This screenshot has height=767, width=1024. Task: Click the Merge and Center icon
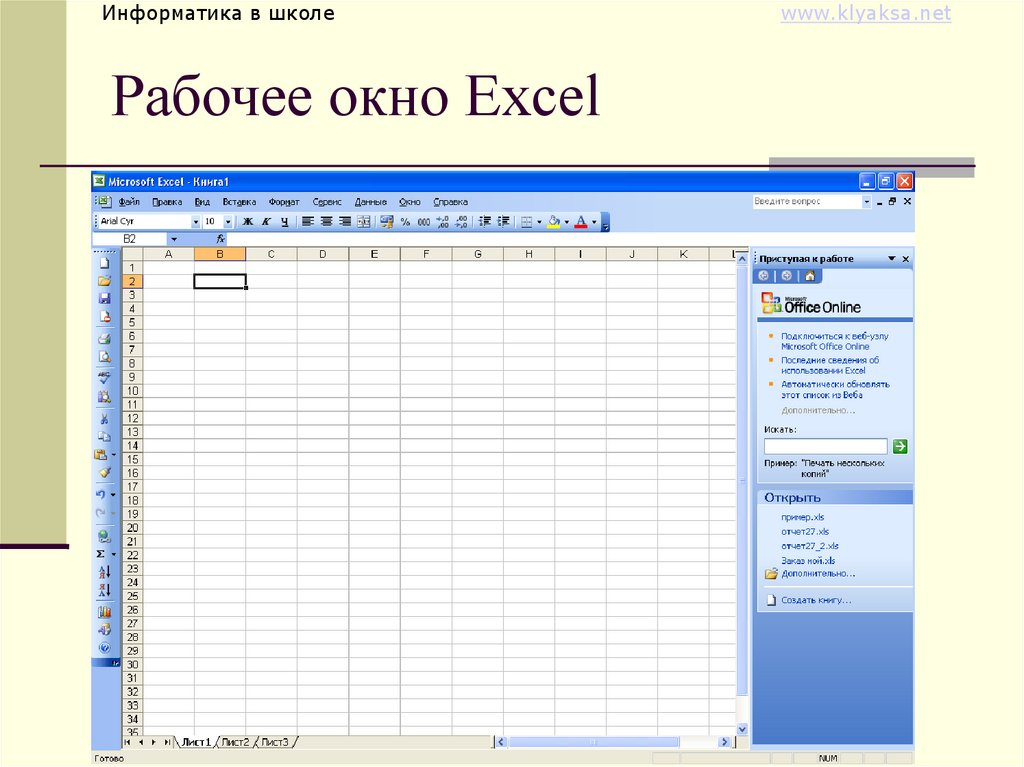(x=364, y=221)
